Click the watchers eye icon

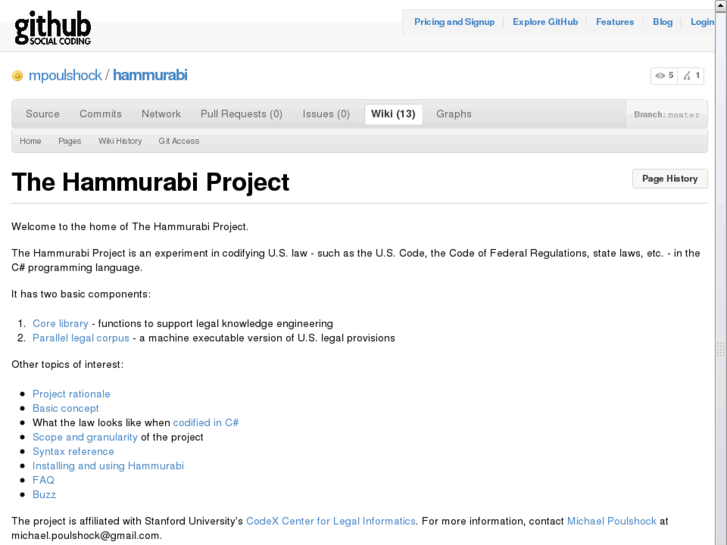(x=660, y=76)
